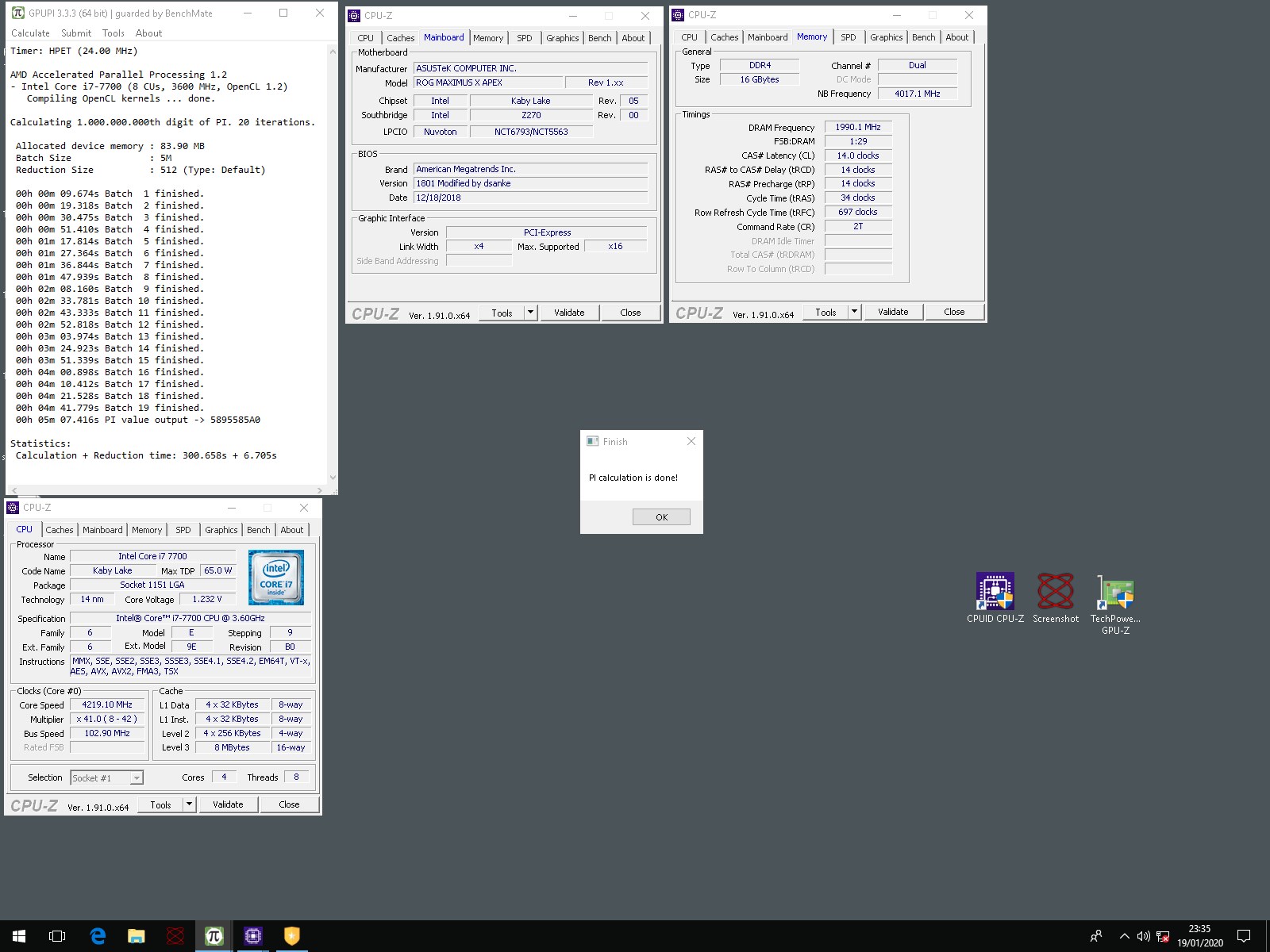Click Close button in the Memory CPU-Z window
This screenshot has width=1270, height=952.
pyautogui.click(x=954, y=312)
